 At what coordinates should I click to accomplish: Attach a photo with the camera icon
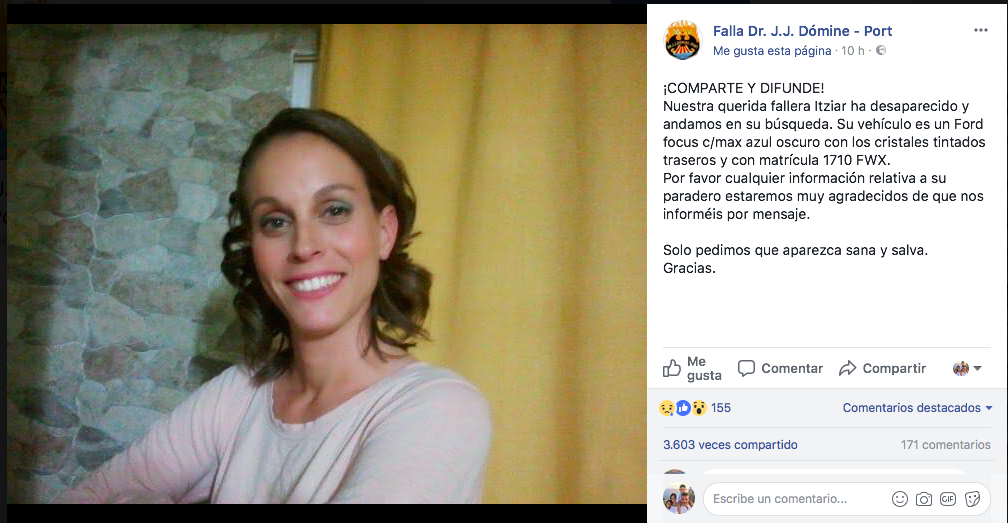point(924,499)
